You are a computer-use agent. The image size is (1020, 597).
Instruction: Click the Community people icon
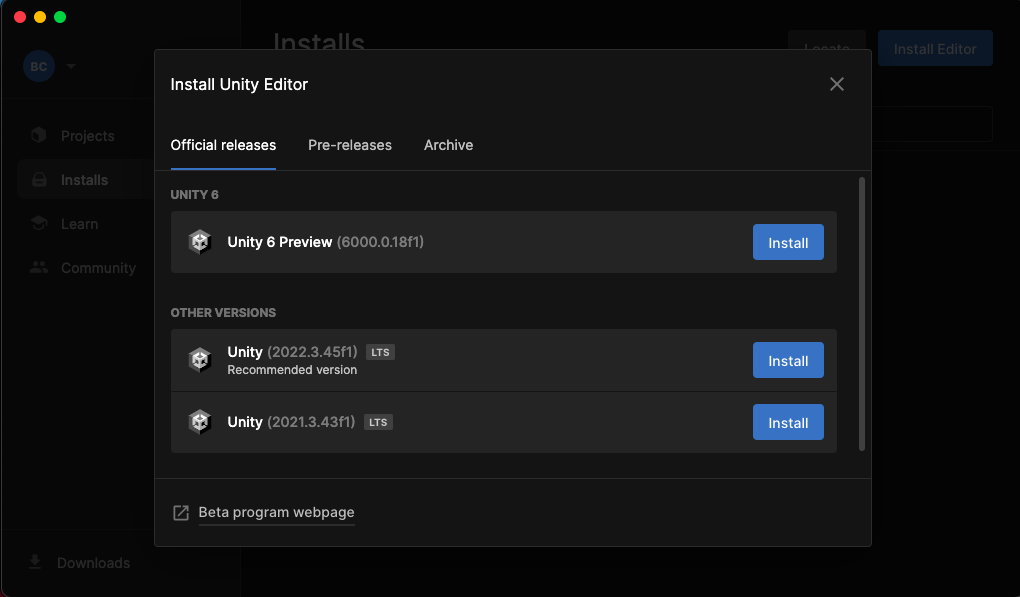(x=39, y=267)
